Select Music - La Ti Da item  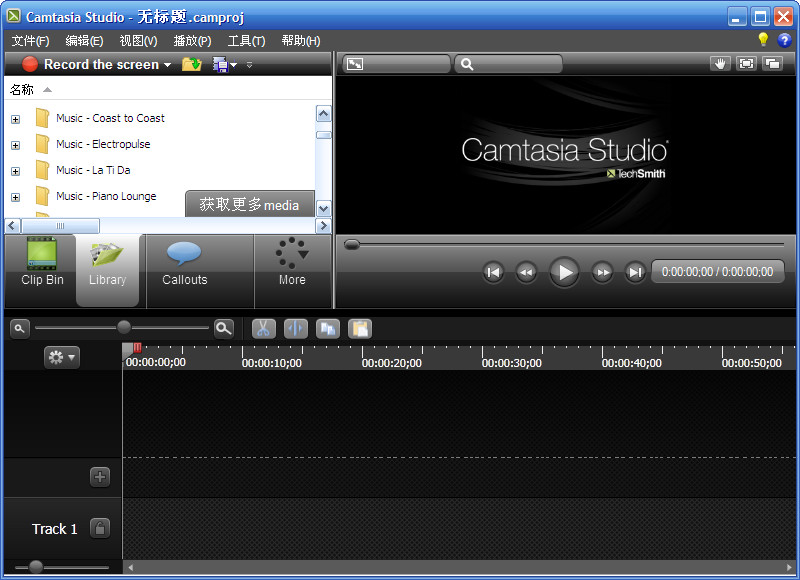pos(93,170)
